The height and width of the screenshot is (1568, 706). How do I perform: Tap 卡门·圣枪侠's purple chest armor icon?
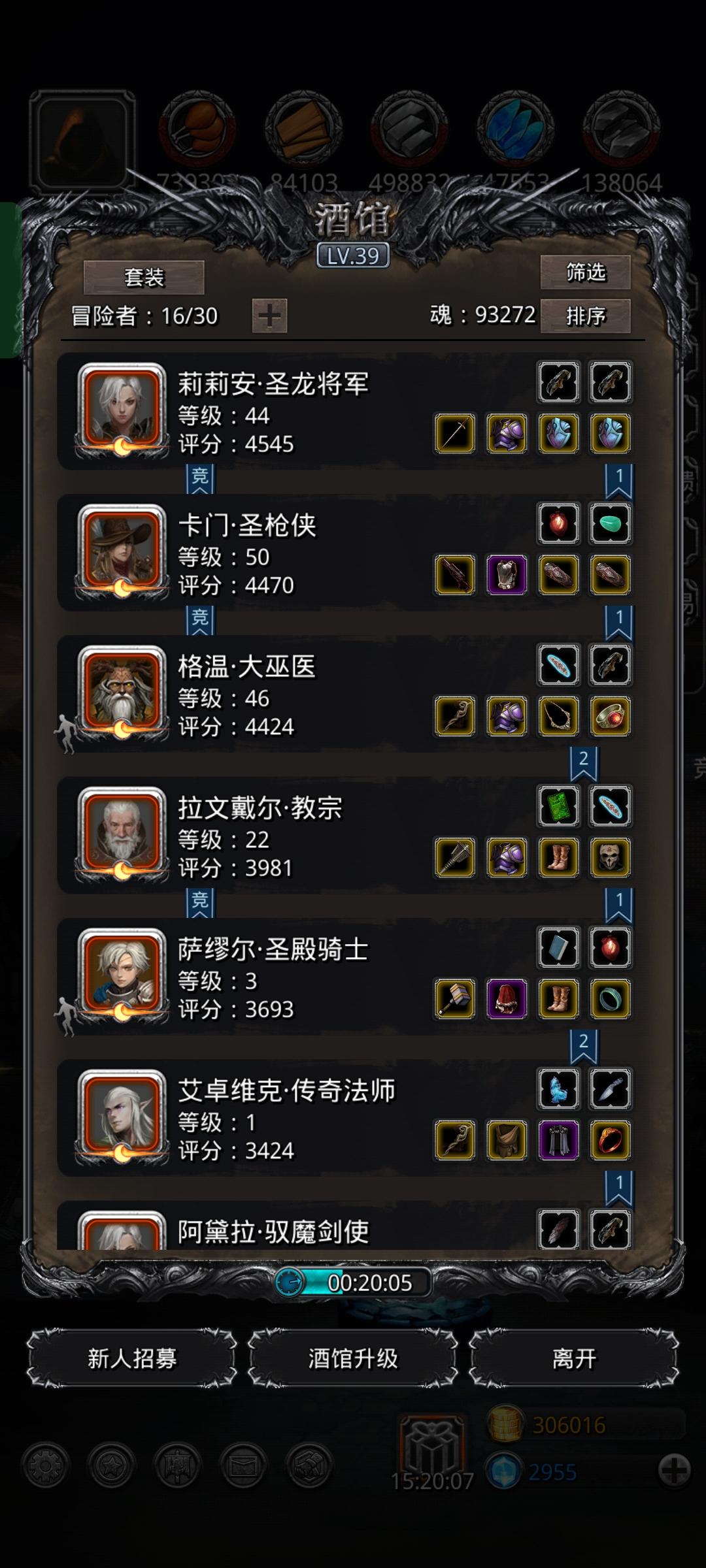pyautogui.click(x=507, y=574)
